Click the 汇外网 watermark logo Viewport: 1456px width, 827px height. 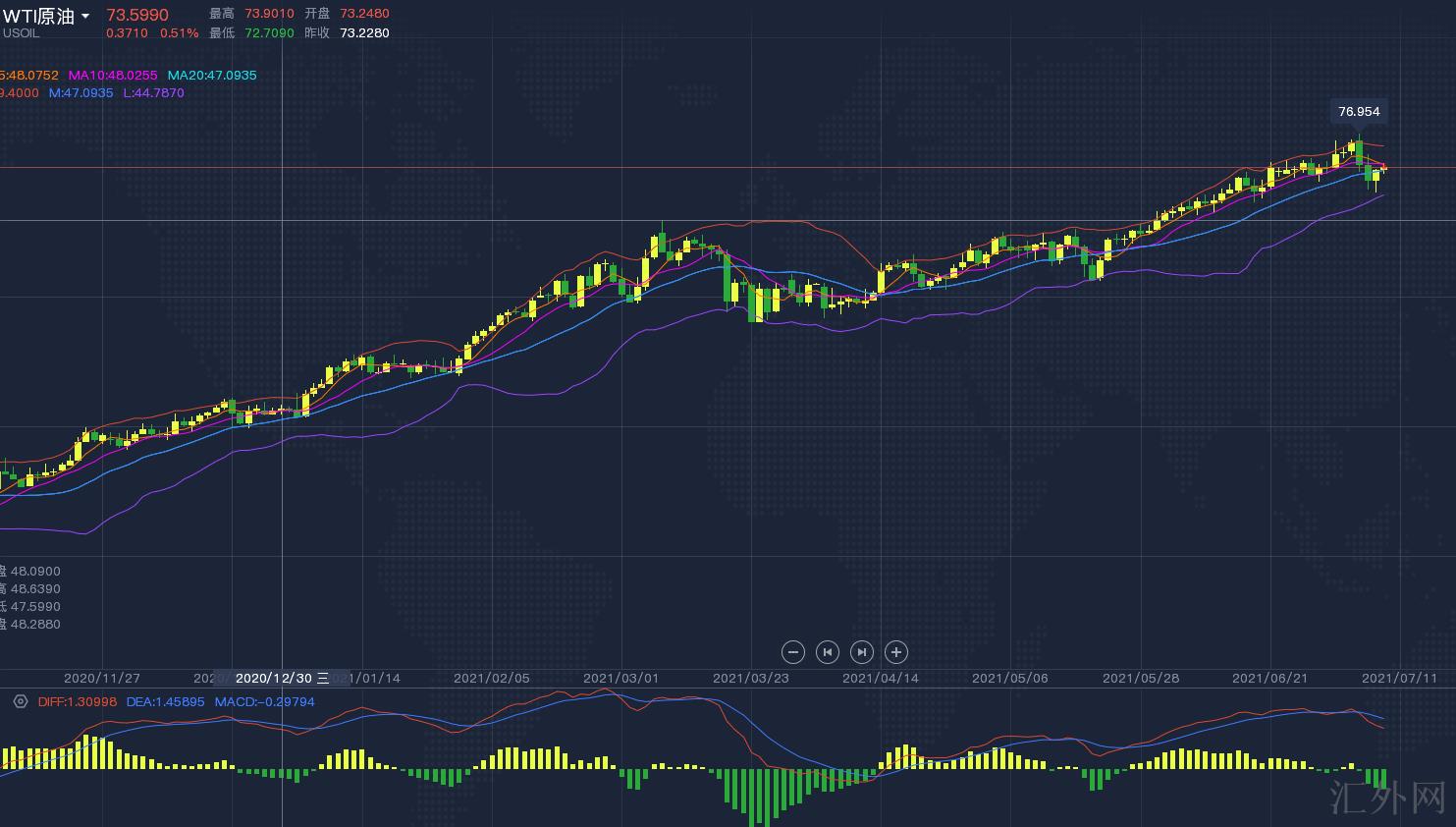(x=1388, y=799)
